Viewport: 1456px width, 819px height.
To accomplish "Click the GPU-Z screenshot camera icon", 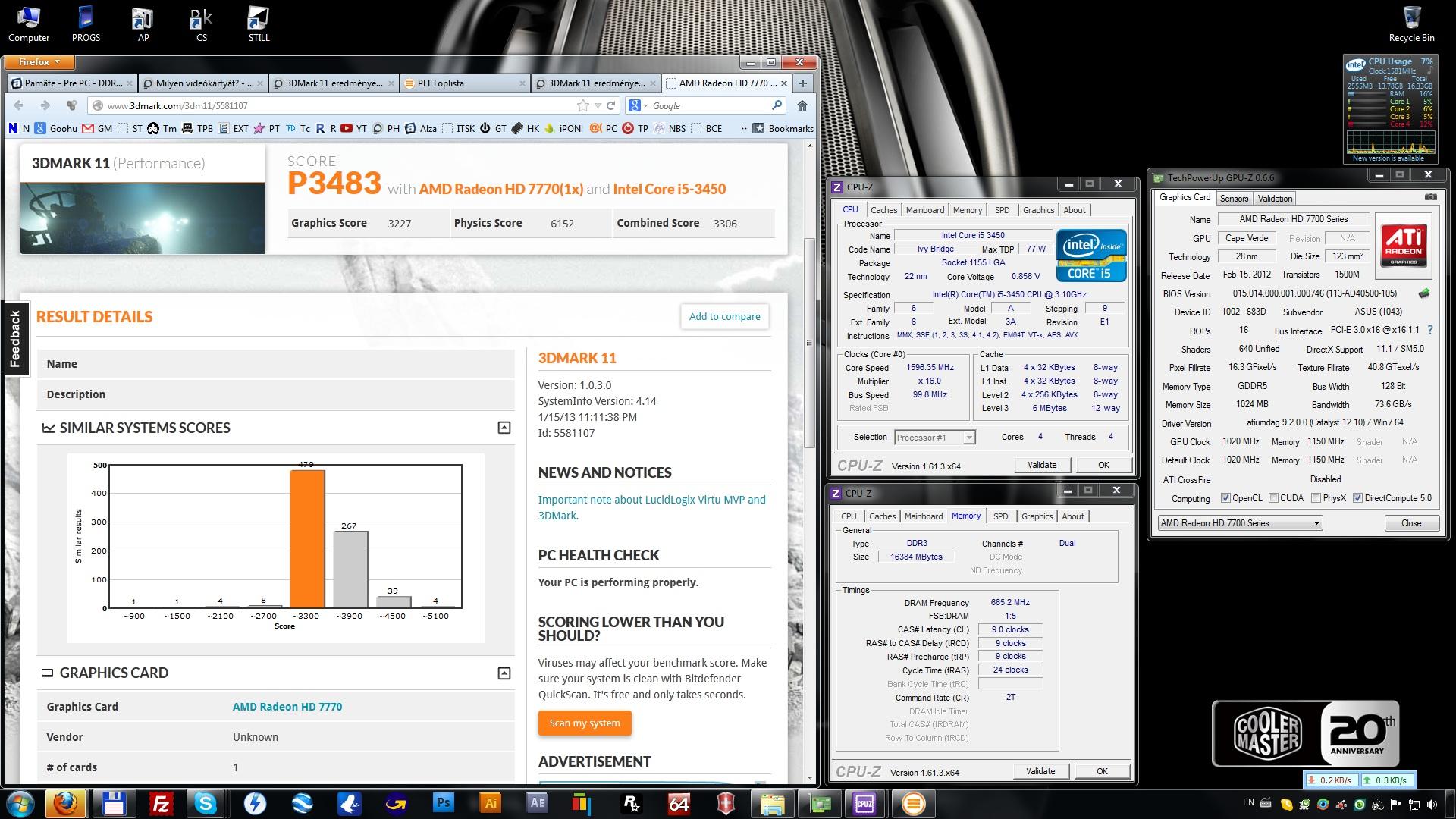I will pos(1430,197).
